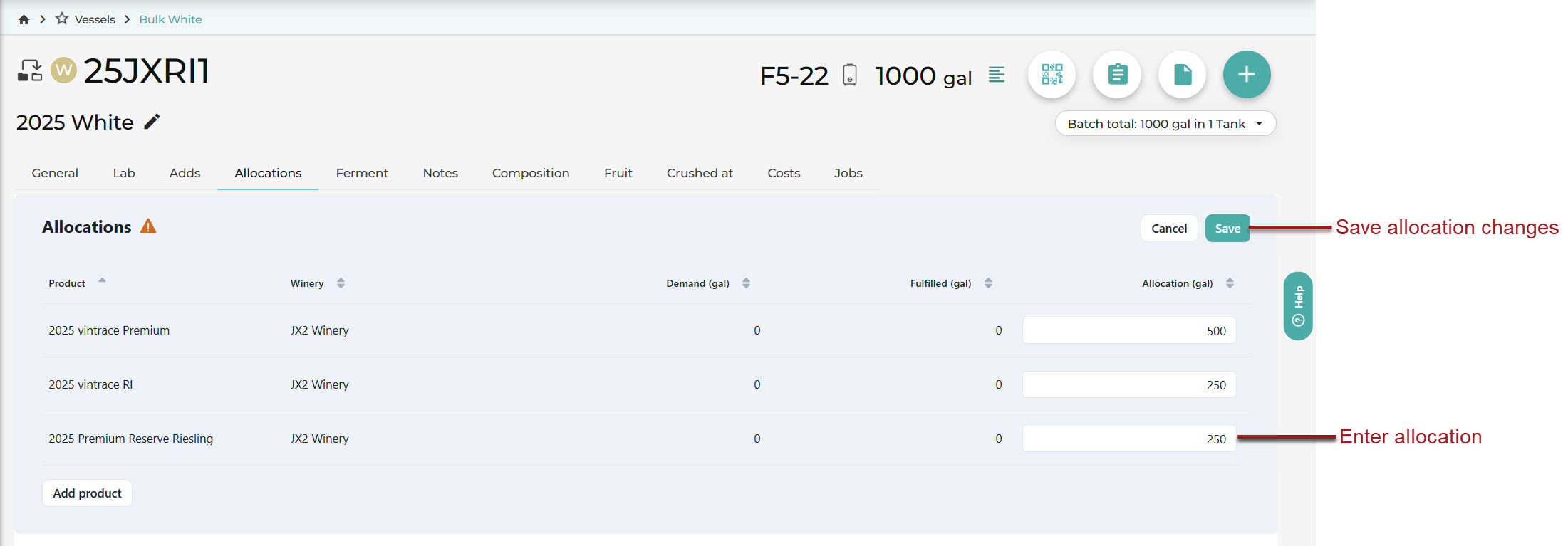Open the Adds tab
The image size is (1568, 546).
coord(185,173)
